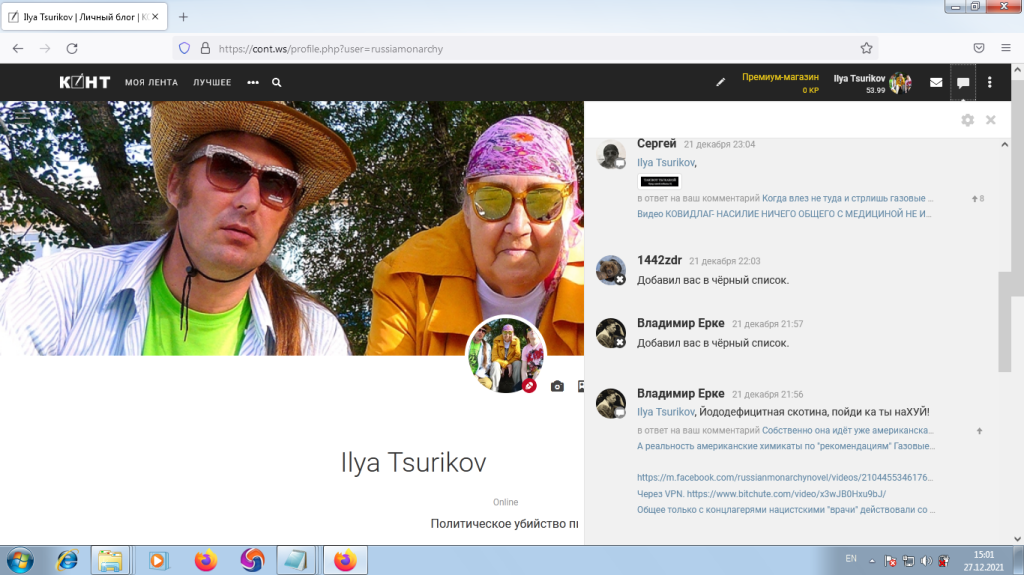Go to the ЛУЧШЕЕ section
The image size is (1024, 575).
[x=212, y=83]
